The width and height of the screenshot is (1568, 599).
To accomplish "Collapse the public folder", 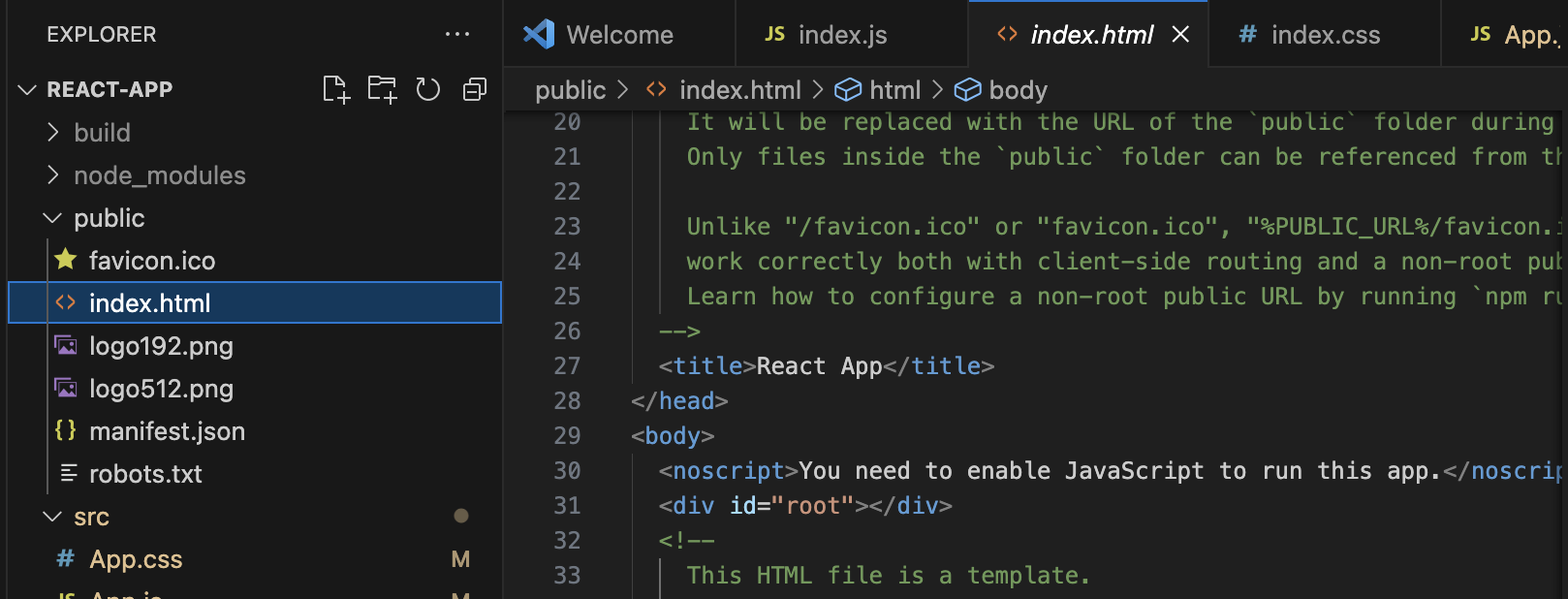I will 109,218.
